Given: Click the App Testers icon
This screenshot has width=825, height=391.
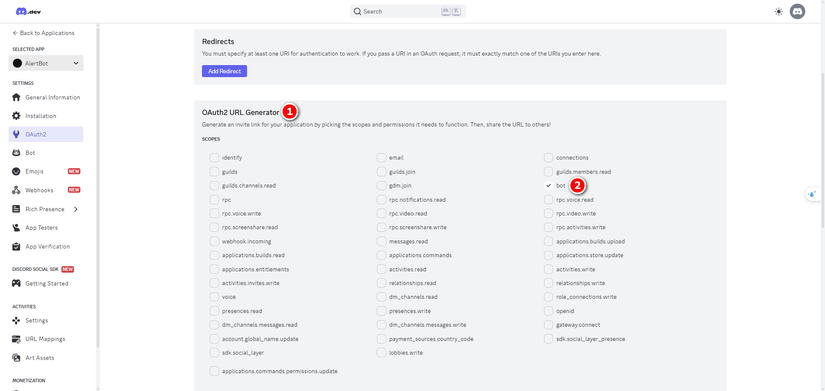Looking at the screenshot, I should pyautogui.click(x=16, y=228).
